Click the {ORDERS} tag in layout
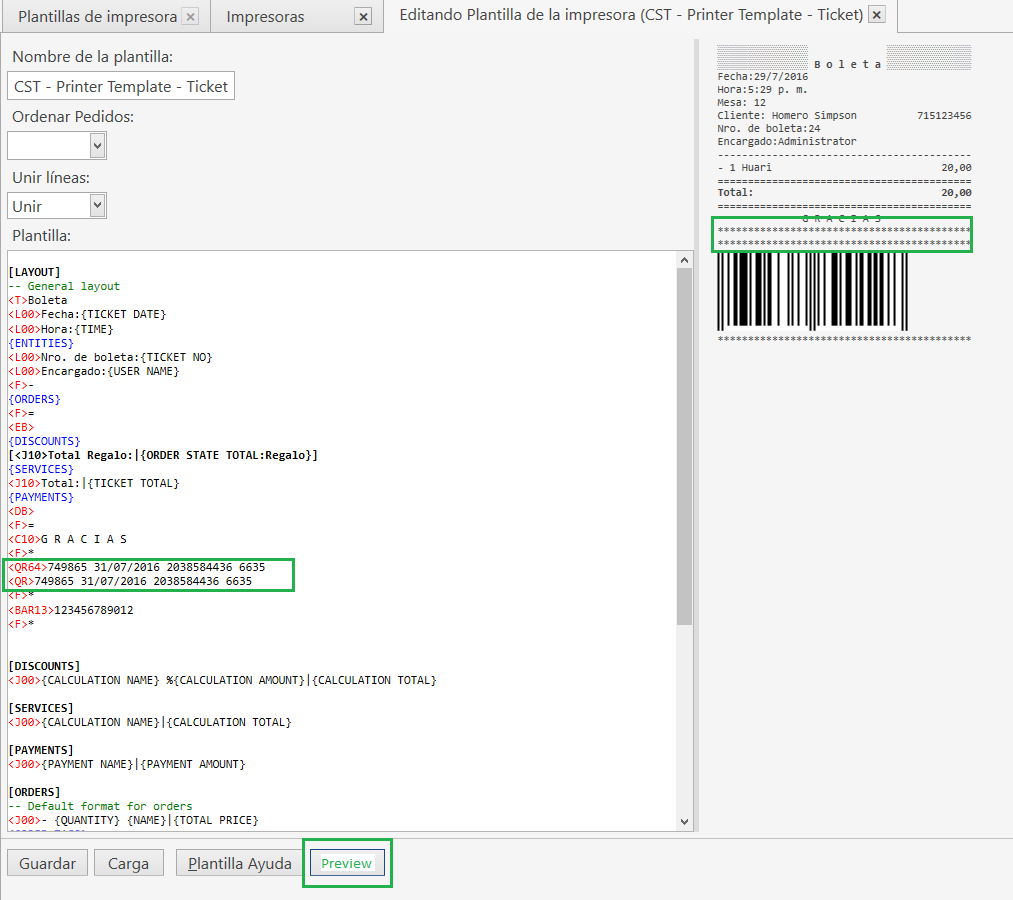 click(34, 399)
